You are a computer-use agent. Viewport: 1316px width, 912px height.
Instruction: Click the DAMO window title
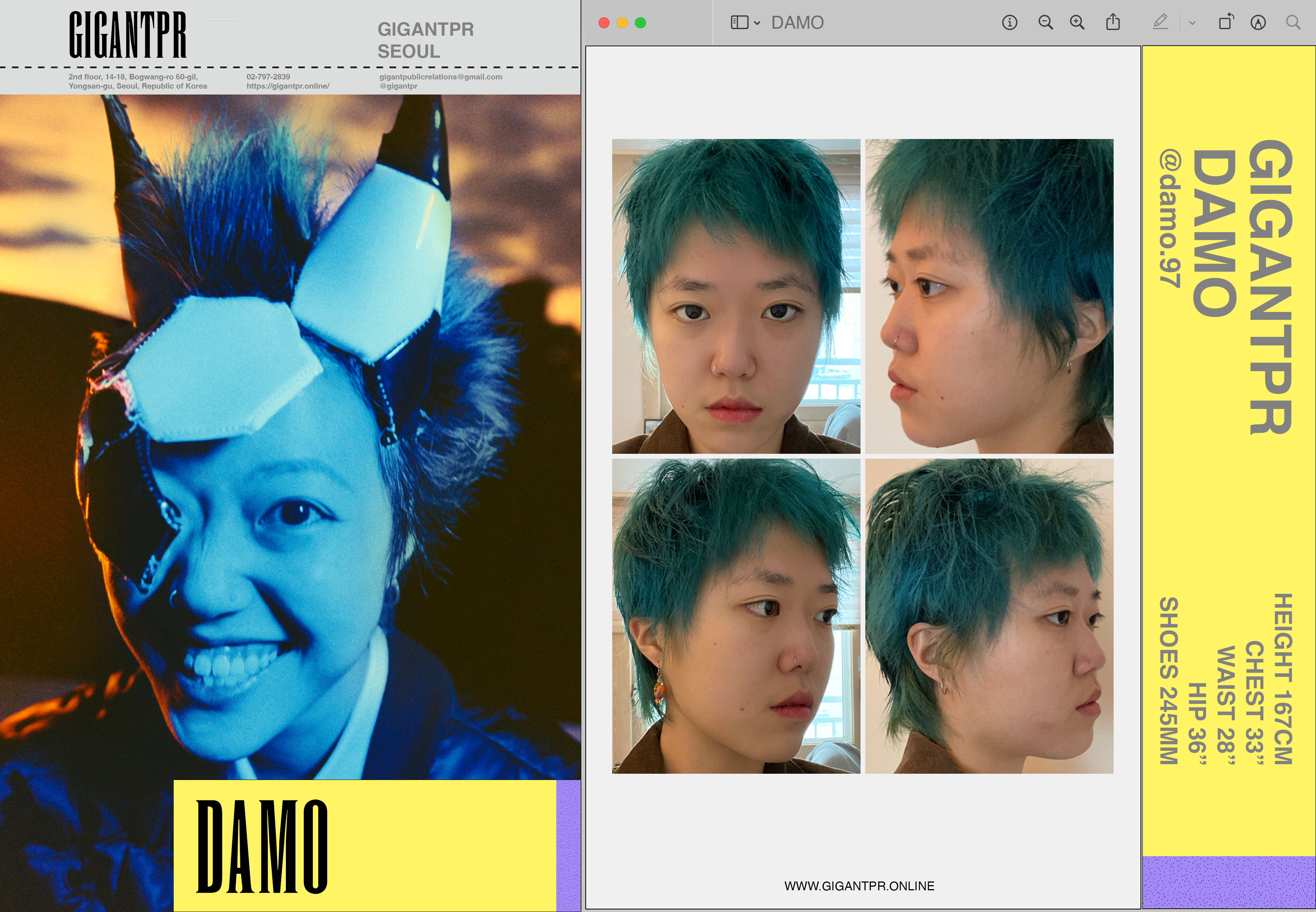[797, 23]
